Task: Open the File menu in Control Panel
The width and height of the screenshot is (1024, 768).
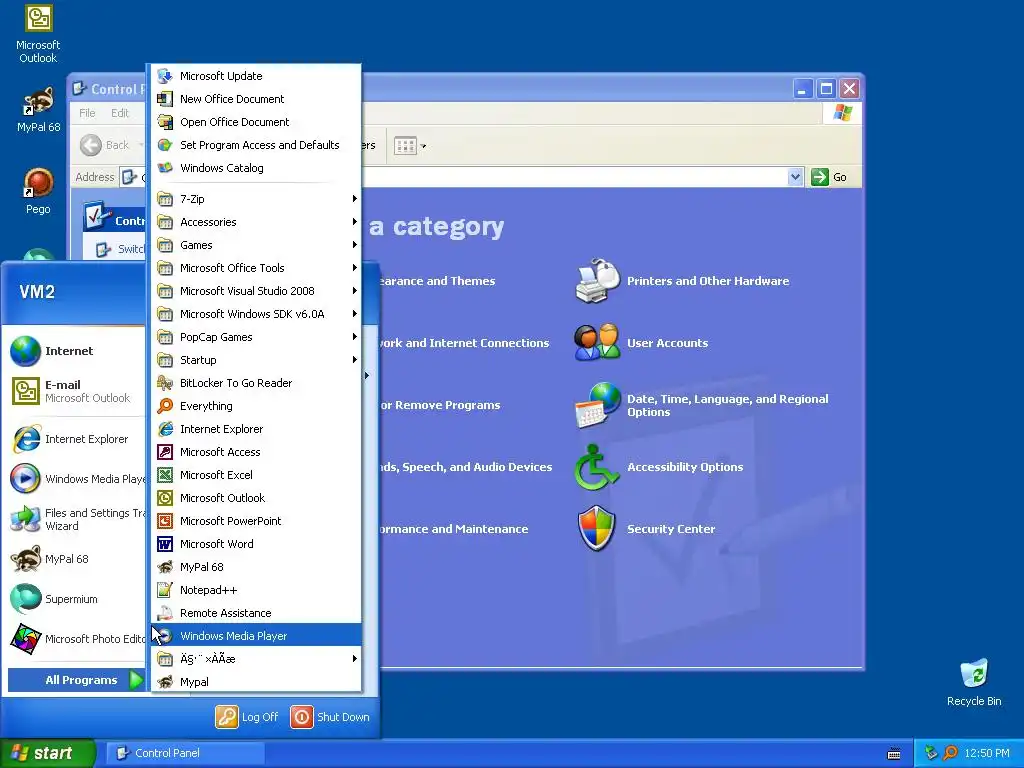Action: 87,113
